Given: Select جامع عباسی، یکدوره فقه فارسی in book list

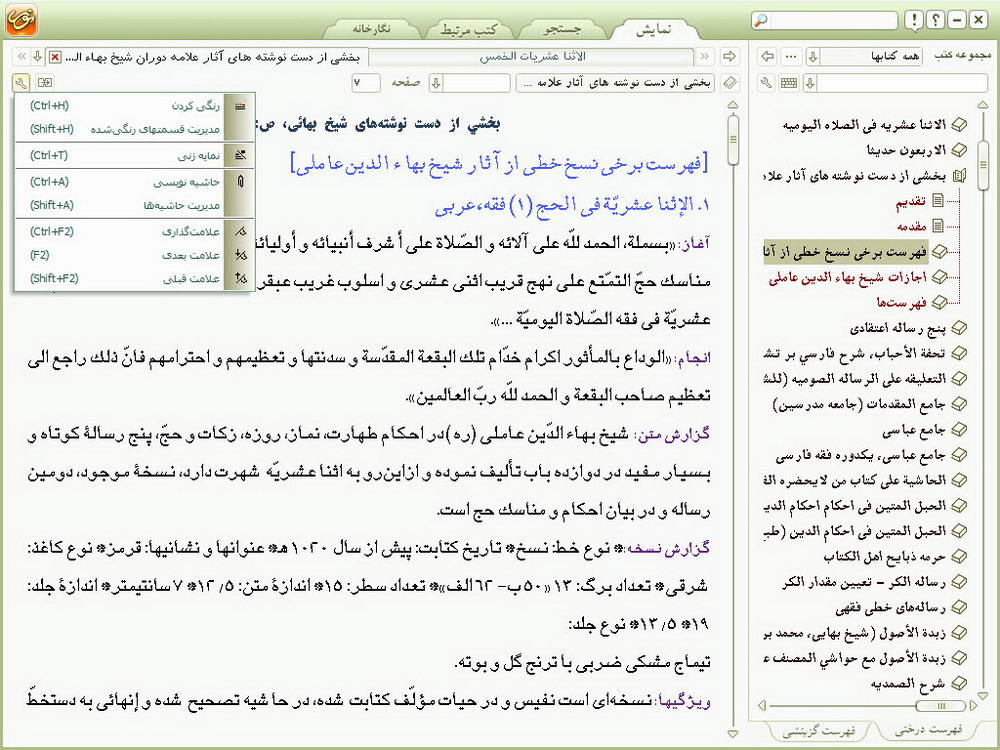Looking at the screenshot, I should [861, 455].
